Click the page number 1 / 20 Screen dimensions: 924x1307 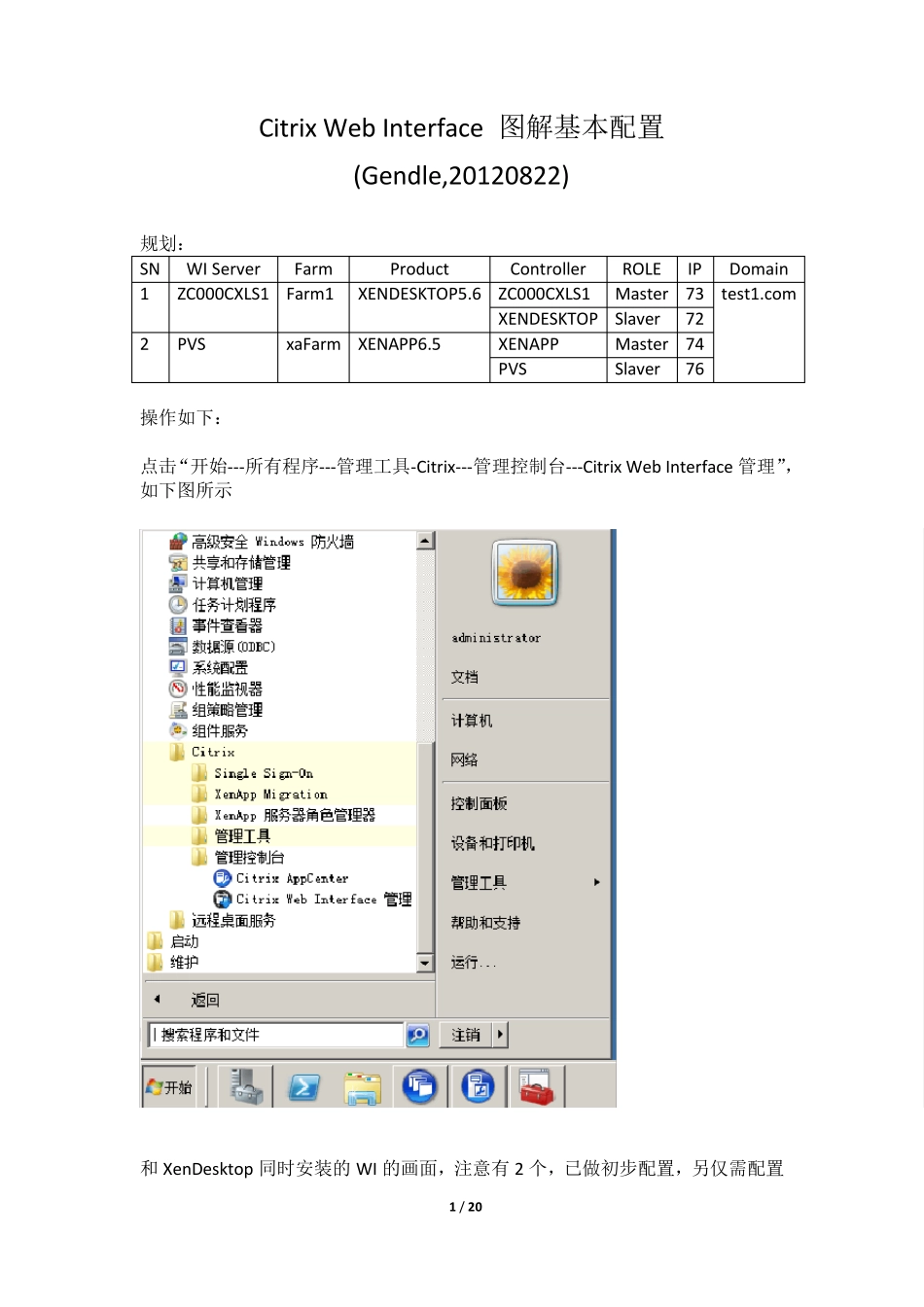coord(465,1207)
